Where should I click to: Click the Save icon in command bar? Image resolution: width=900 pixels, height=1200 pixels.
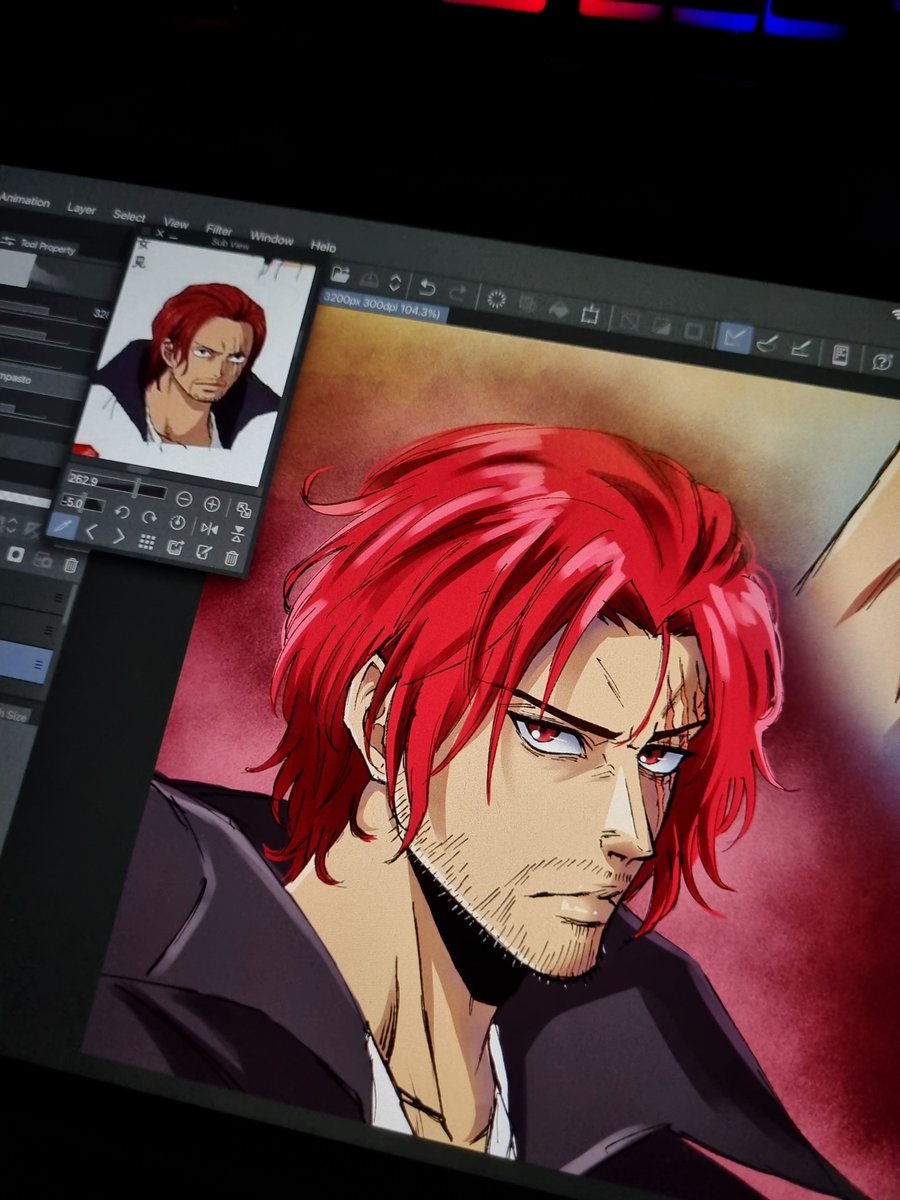tap(369, 279)
